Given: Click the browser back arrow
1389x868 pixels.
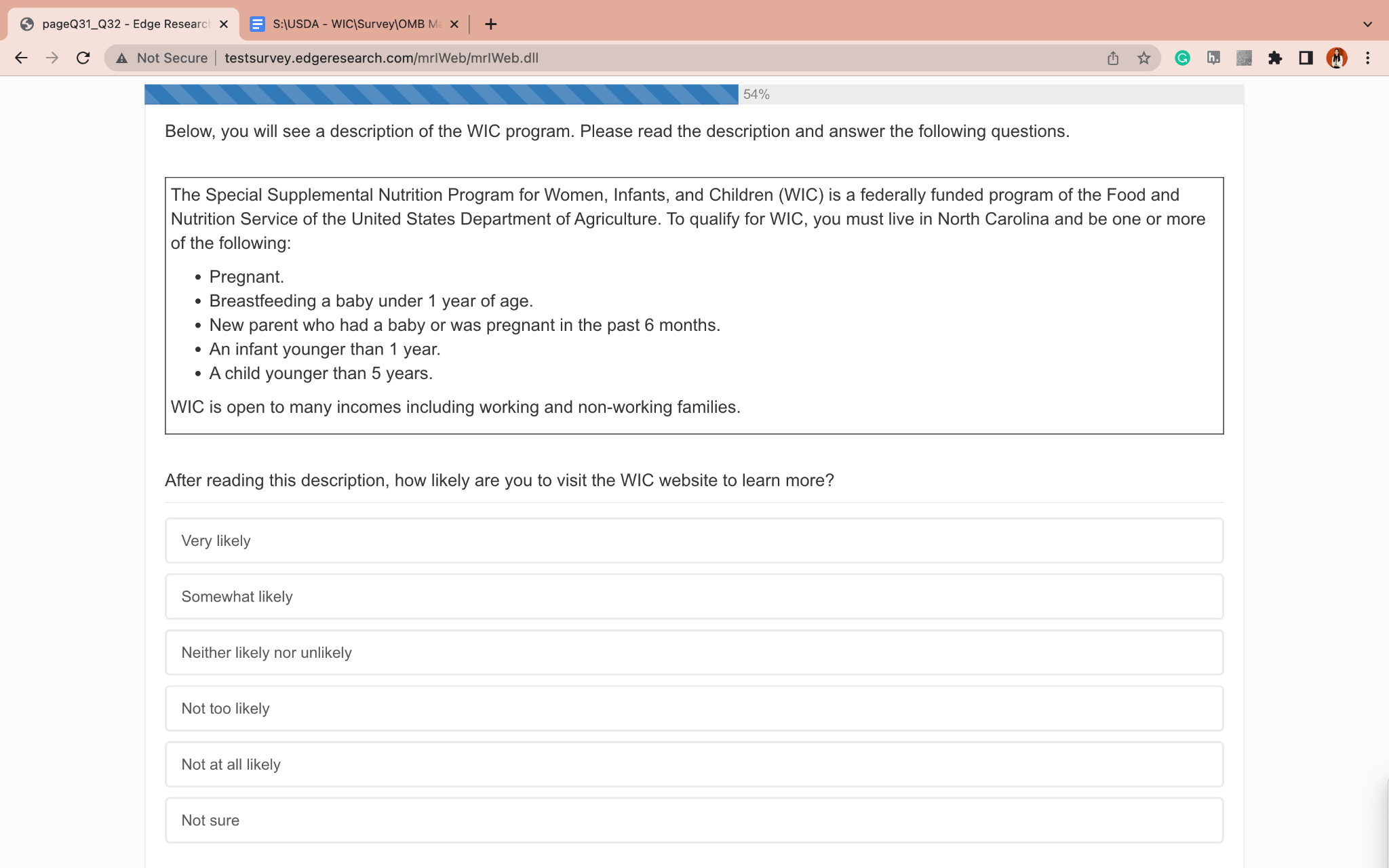Looking at the screenshot, I should coord(21,58).
